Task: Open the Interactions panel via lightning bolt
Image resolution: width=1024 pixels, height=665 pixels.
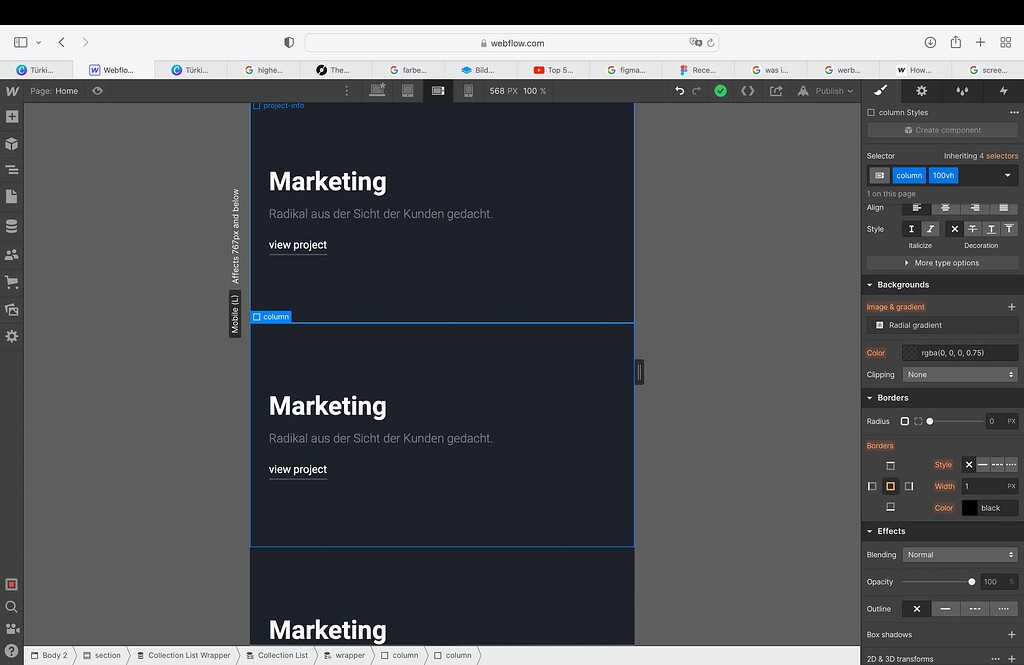Action: (1005, 90)
